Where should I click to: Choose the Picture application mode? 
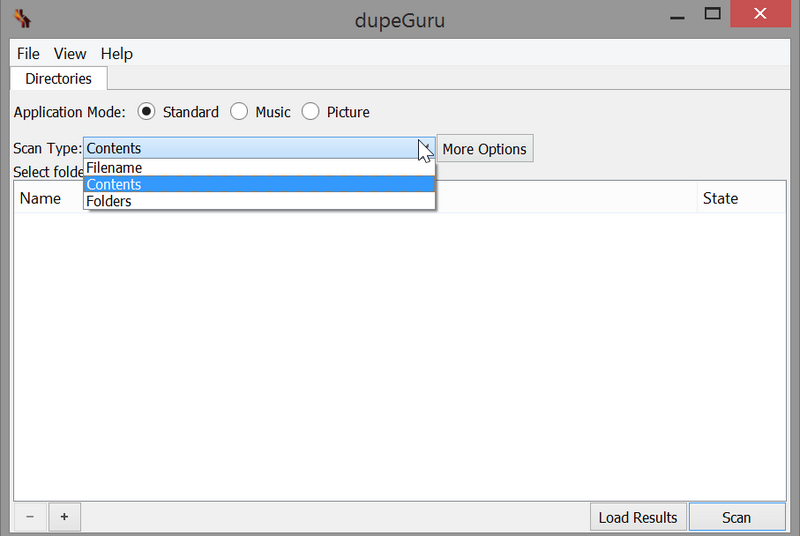pyautogui.click(x=311, y=112)
